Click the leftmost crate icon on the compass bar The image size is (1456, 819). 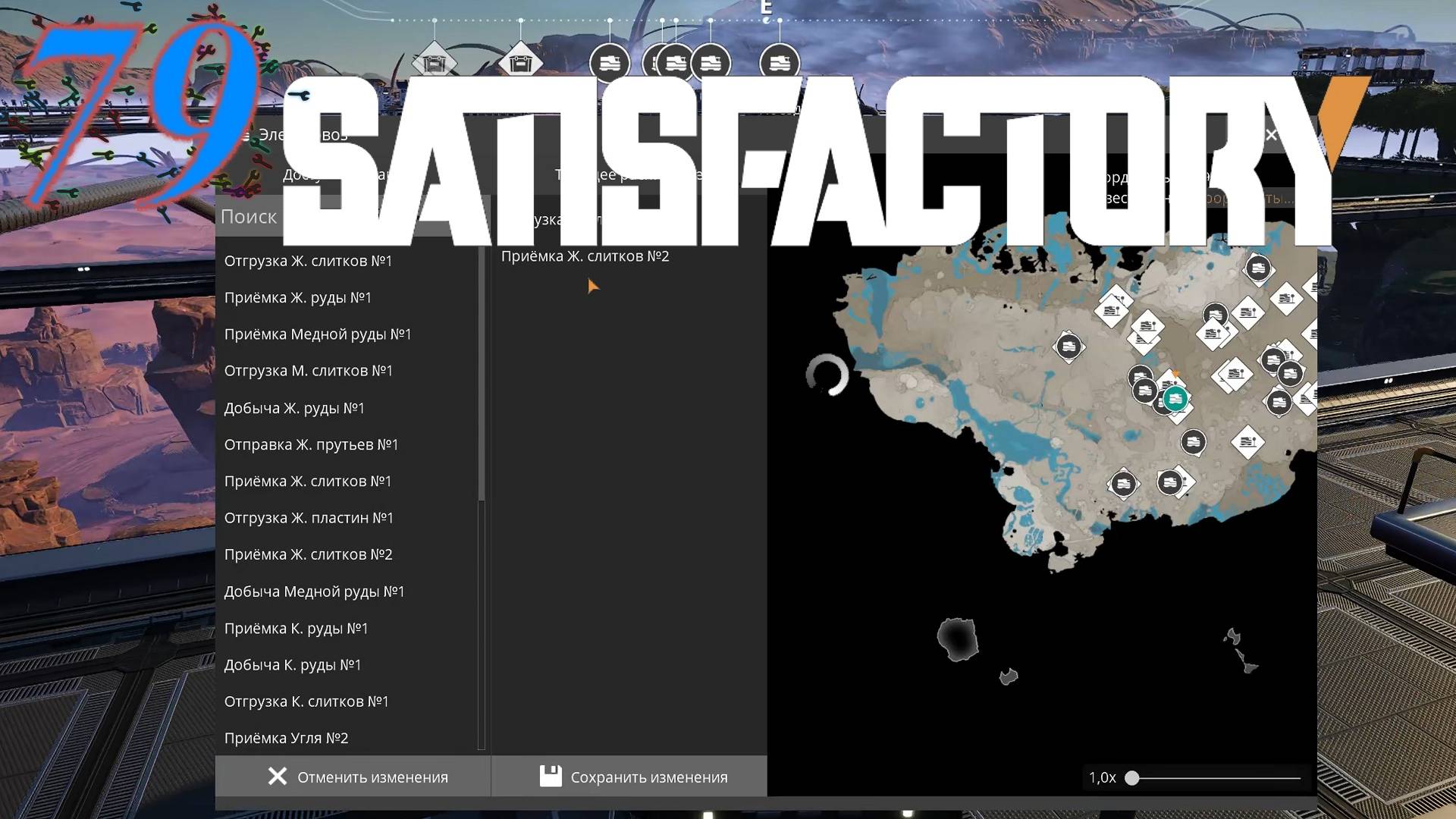click(x=435, y=64)
